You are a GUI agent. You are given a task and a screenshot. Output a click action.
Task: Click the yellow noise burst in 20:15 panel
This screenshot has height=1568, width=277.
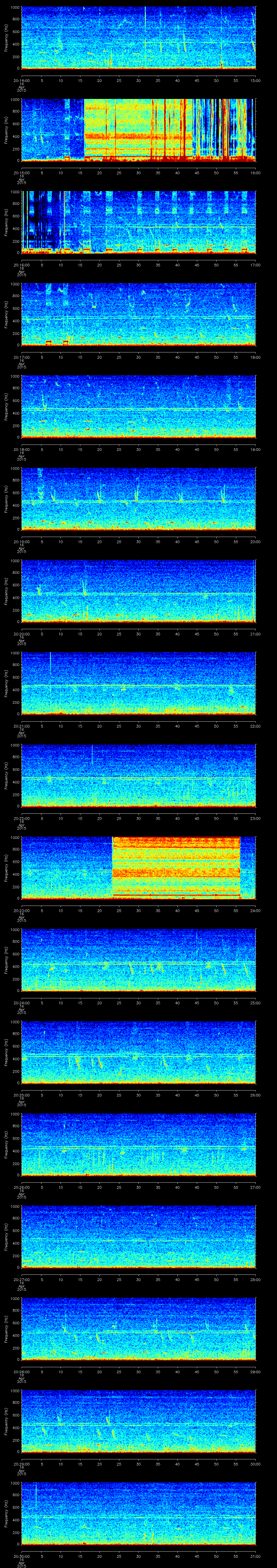point(138,130)
